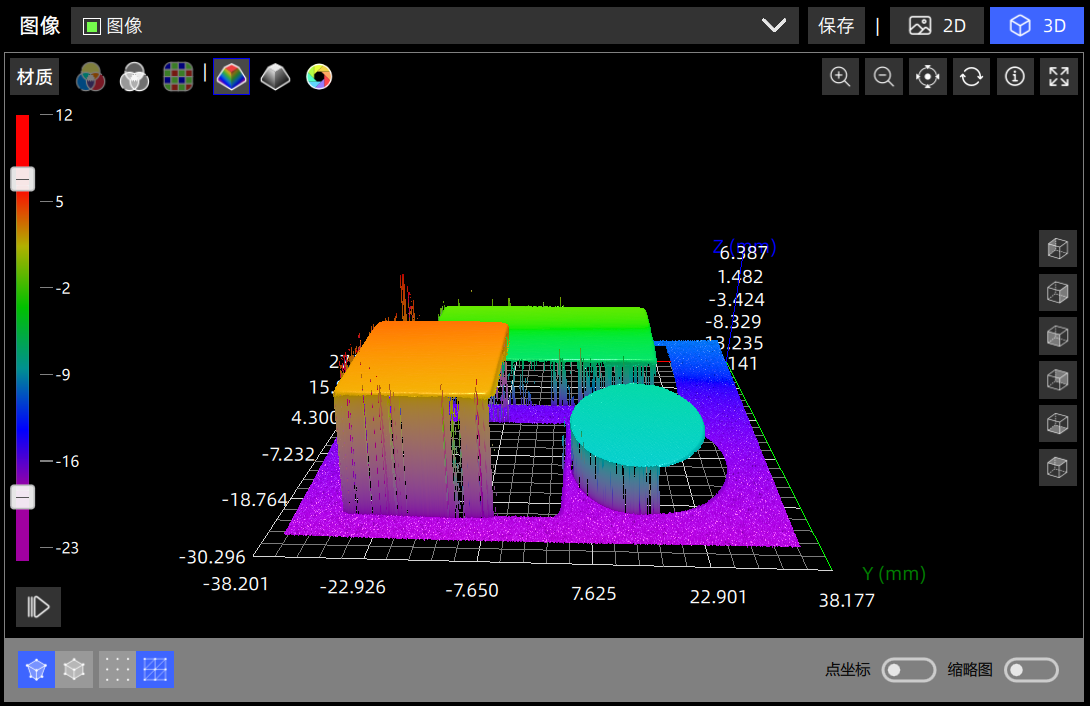Click the scale label -23
1090x706 pixels.
click(x=67, y=548)
